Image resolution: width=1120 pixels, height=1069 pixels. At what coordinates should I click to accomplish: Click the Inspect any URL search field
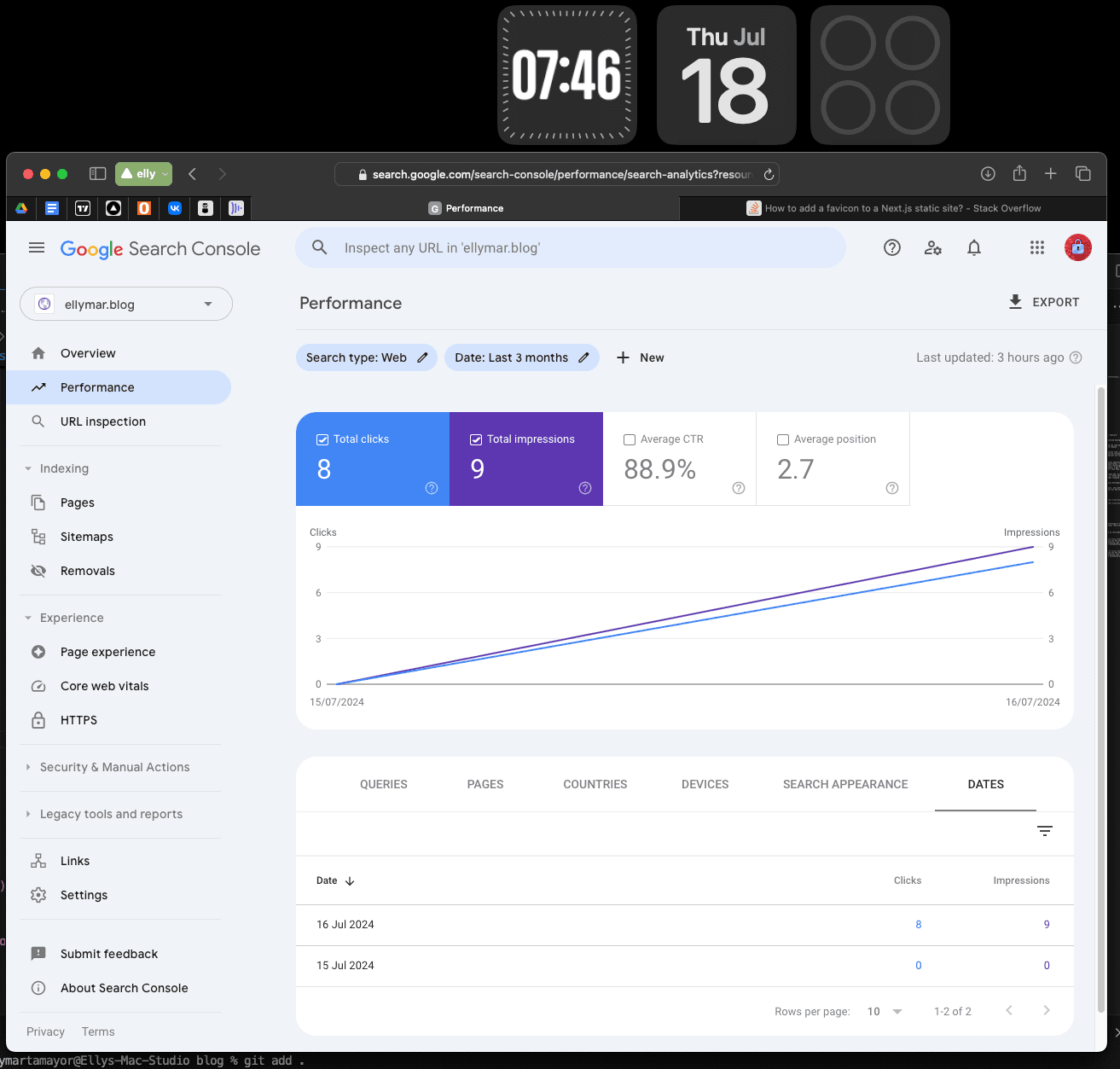point(571,247)
